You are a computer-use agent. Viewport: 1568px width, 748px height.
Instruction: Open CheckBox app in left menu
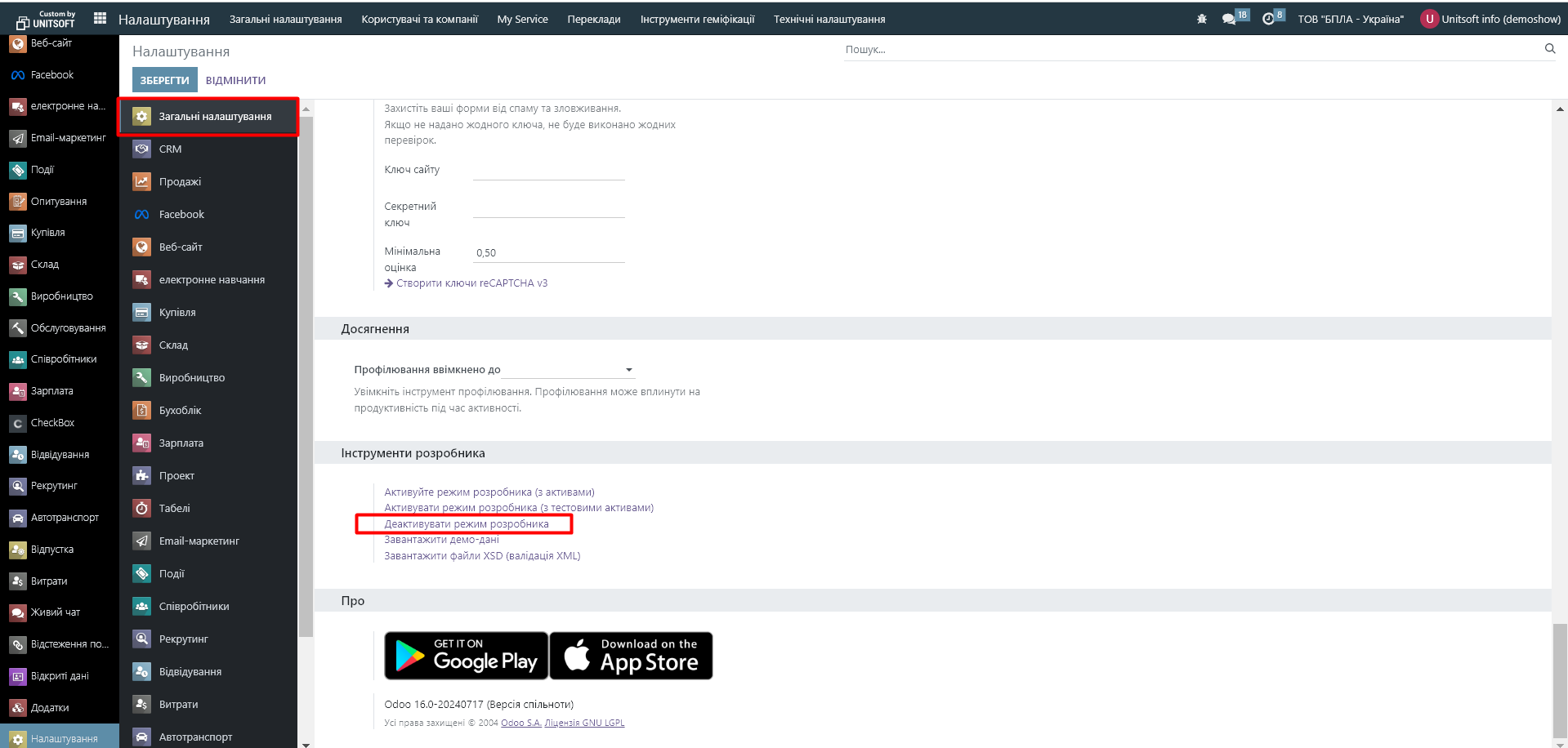tap(52, 423)
